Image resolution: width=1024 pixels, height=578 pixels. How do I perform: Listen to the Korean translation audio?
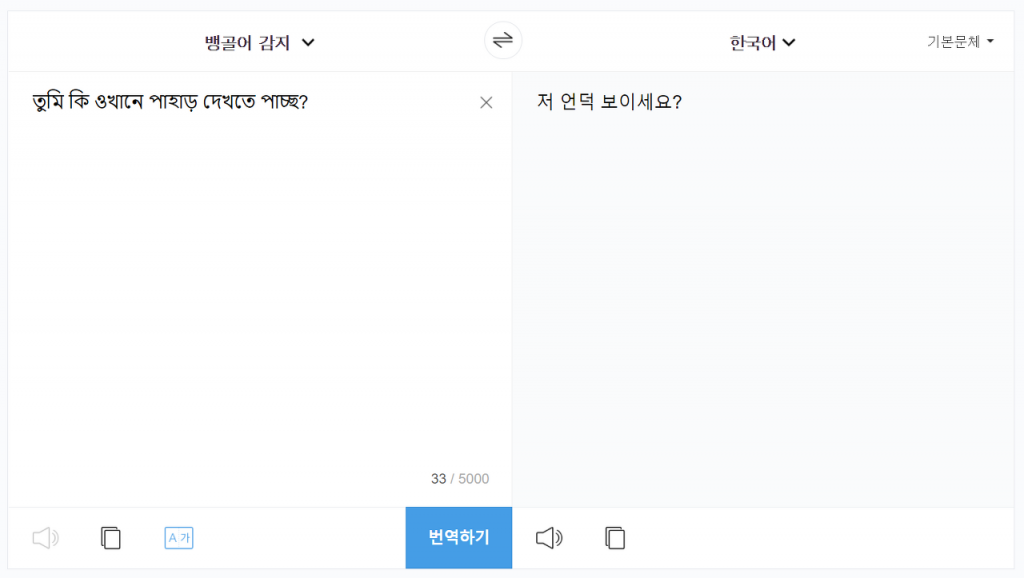coord(549,538)
